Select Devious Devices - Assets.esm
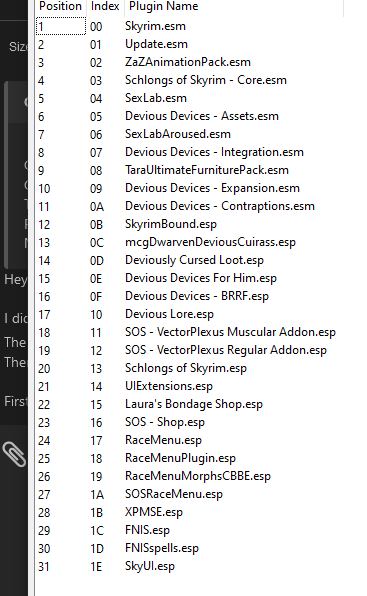This screenshot has height=596, width=367. click(x=202, y=116)
